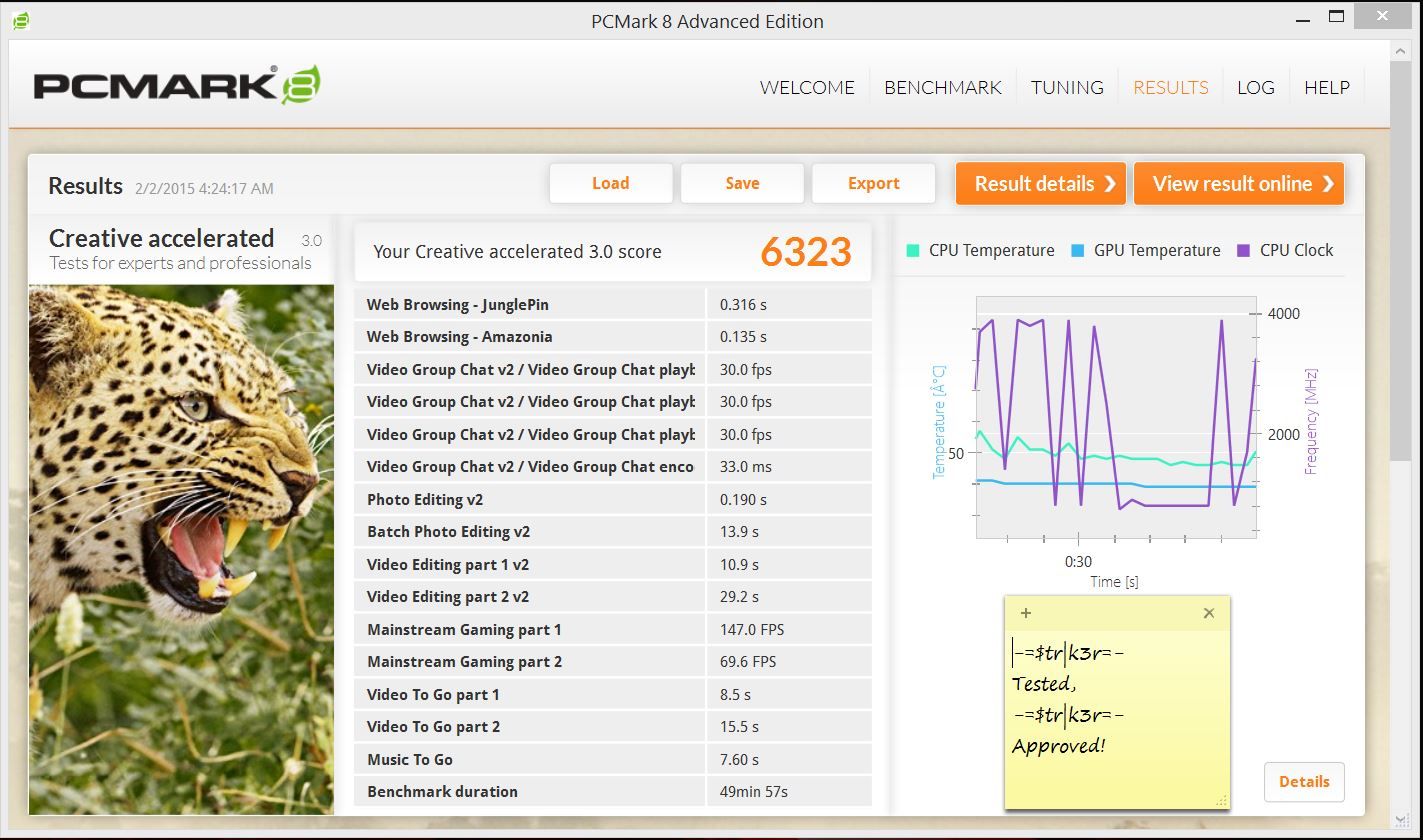This screenshot has height=840, width=1423.
Task: Click the chart Details button
Action: coord(1304,782)
